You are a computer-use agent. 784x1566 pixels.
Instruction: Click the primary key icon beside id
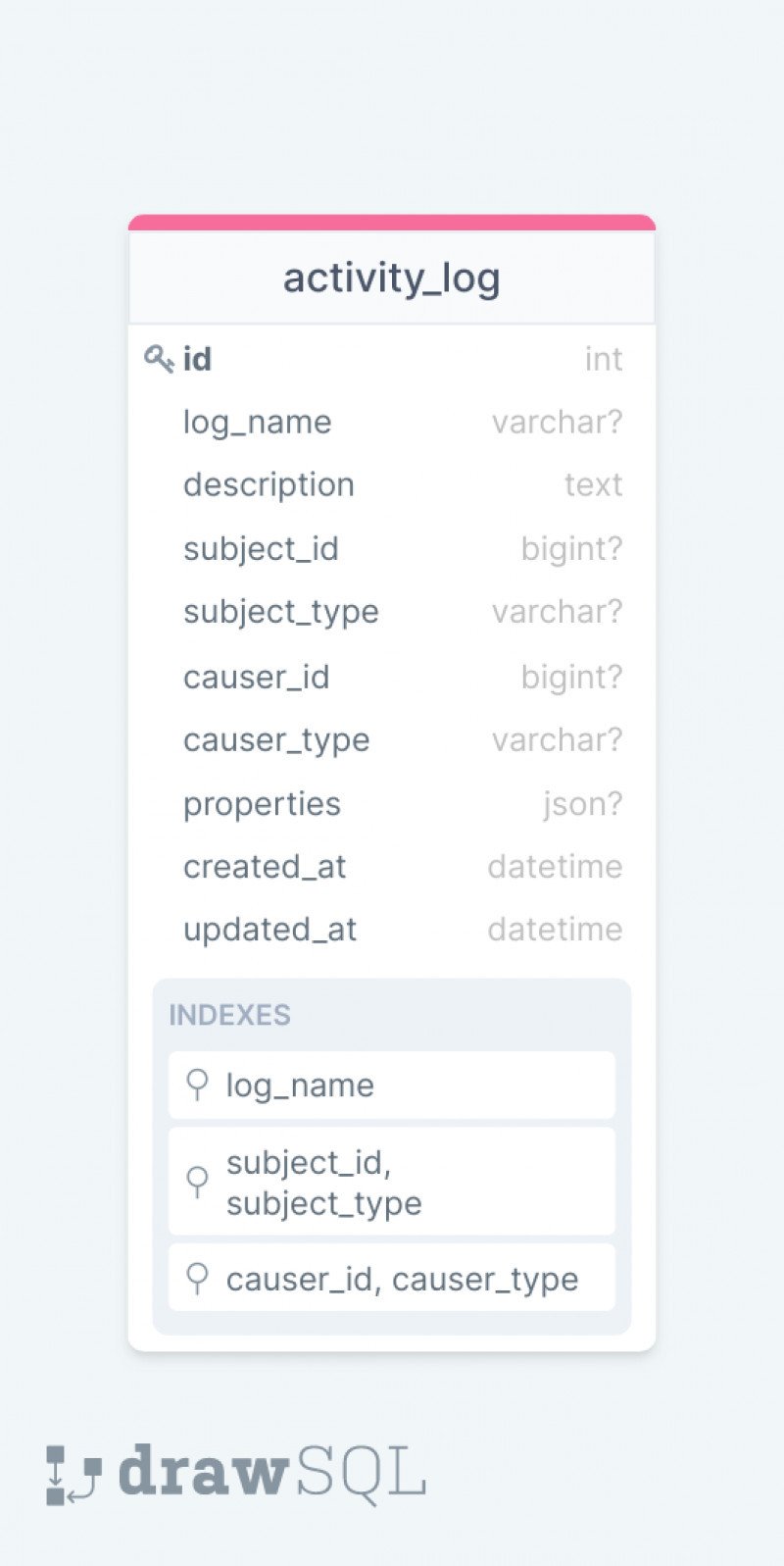159,359
